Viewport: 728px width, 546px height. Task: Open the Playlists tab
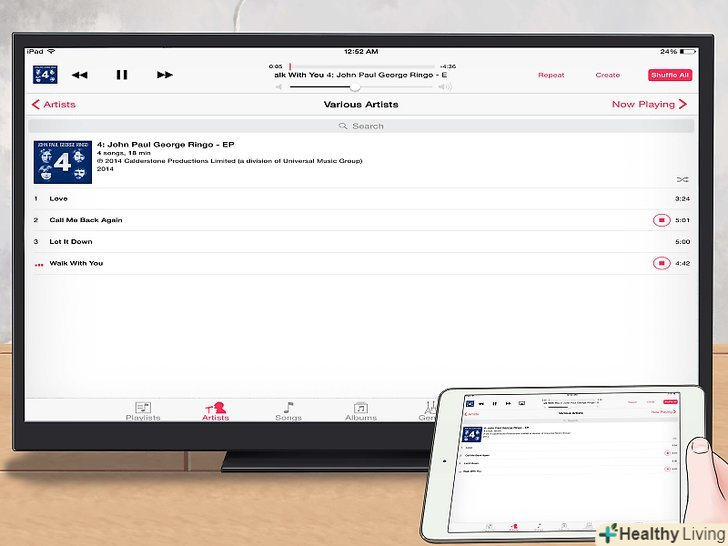(143, 411)
